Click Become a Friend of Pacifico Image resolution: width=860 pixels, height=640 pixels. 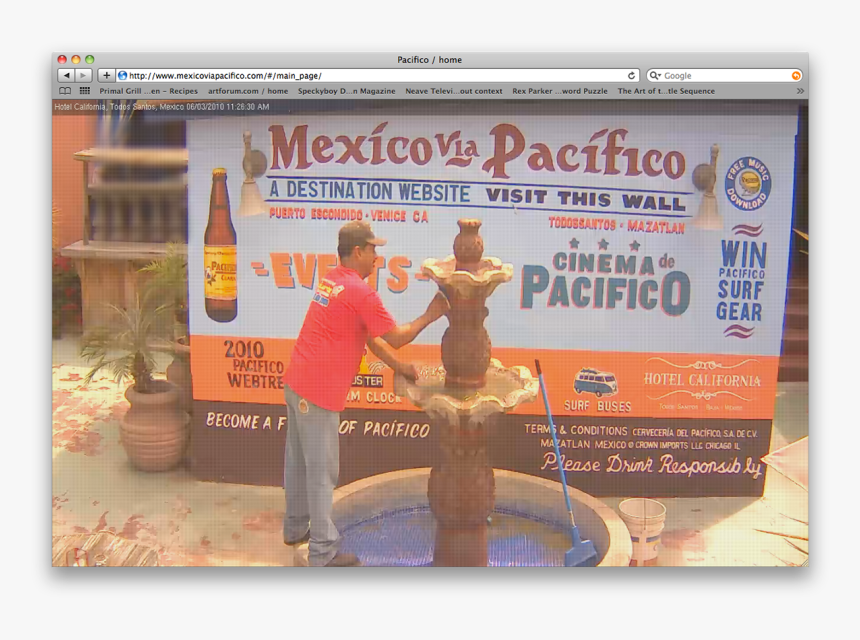click(x=318, y=425)
